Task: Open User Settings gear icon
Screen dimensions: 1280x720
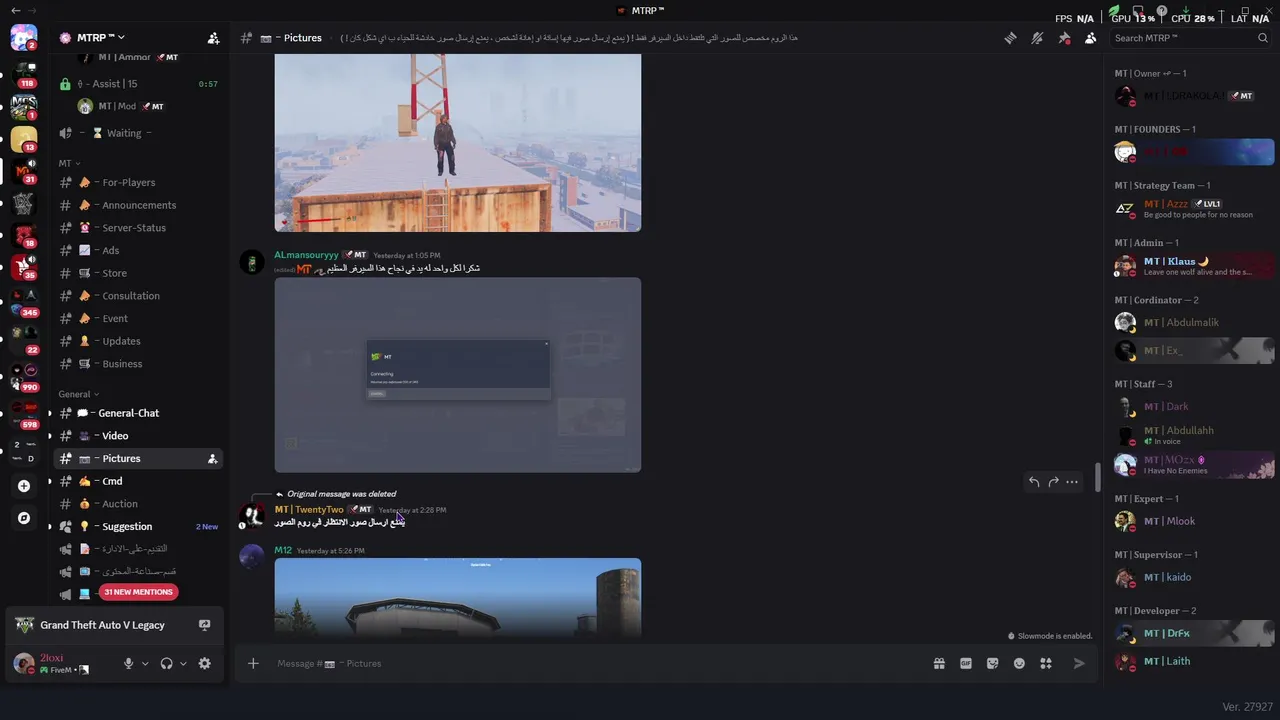Action: 204,663
